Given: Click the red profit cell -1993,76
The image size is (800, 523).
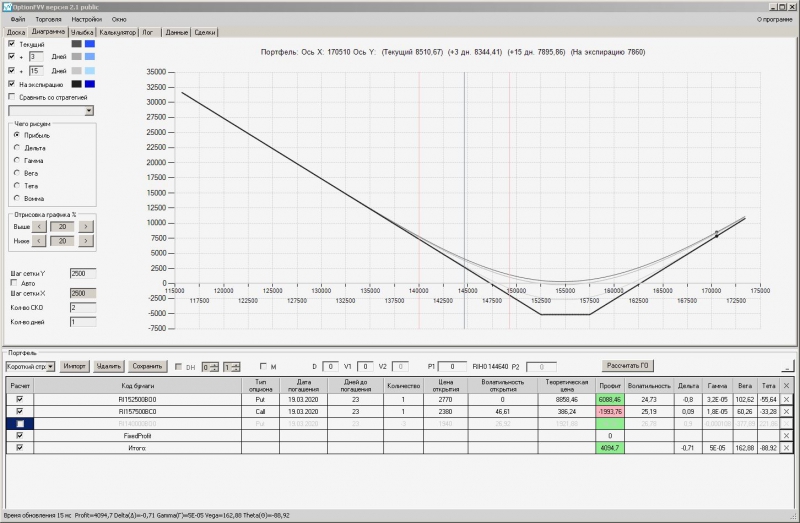Looking at the screenshot, I should click(x=610, y=412).
